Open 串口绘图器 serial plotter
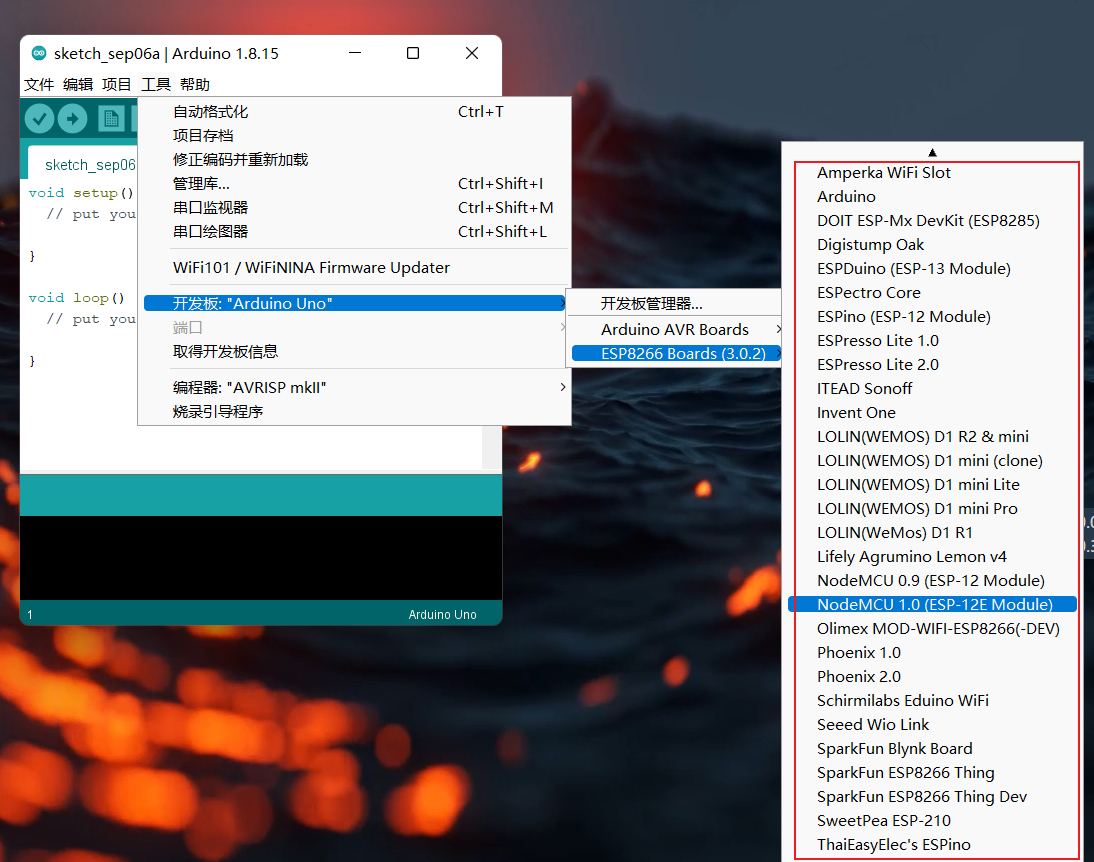The image size is (1094, 862). pos(356,232)
